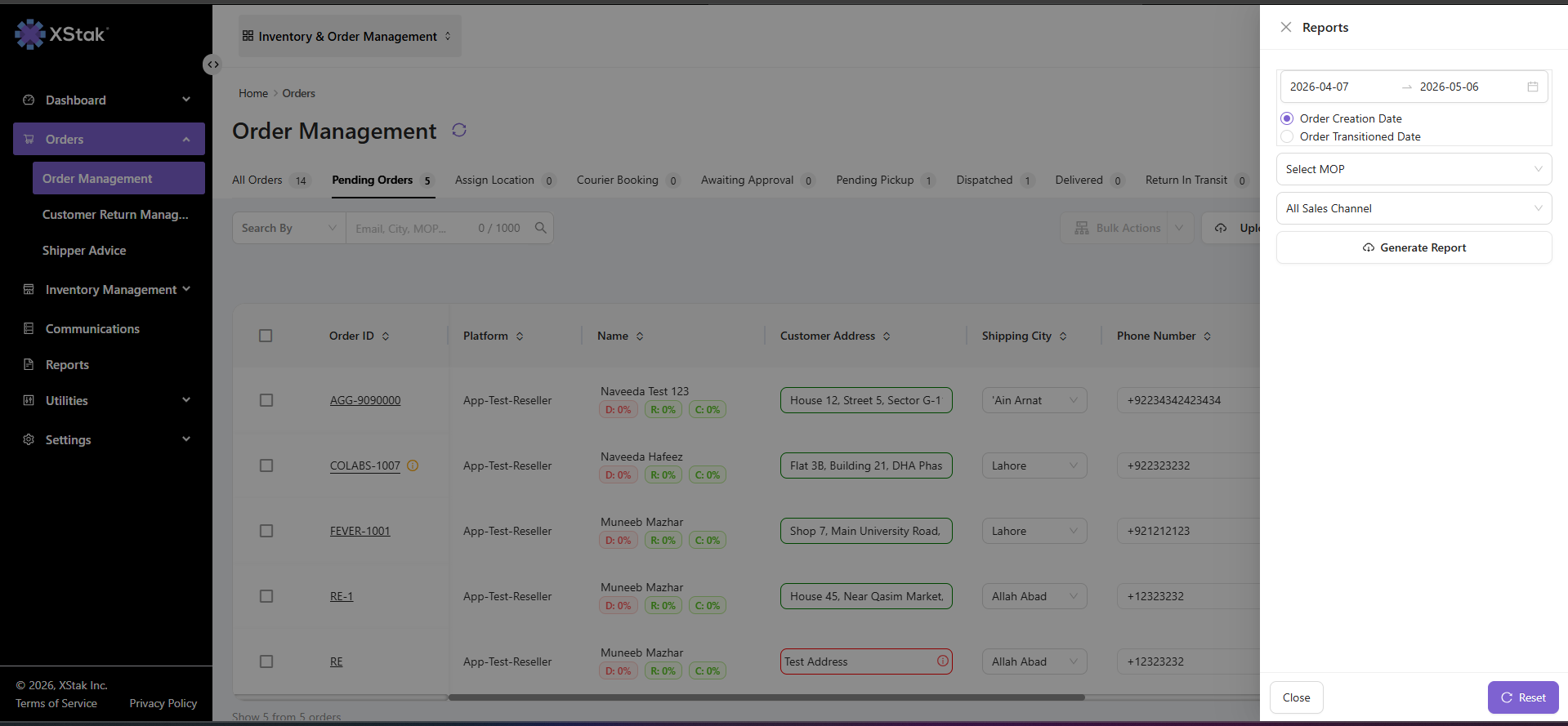Click the Generate Report button
Screen dimensions: 1568x726
[x=1414, y=247]
